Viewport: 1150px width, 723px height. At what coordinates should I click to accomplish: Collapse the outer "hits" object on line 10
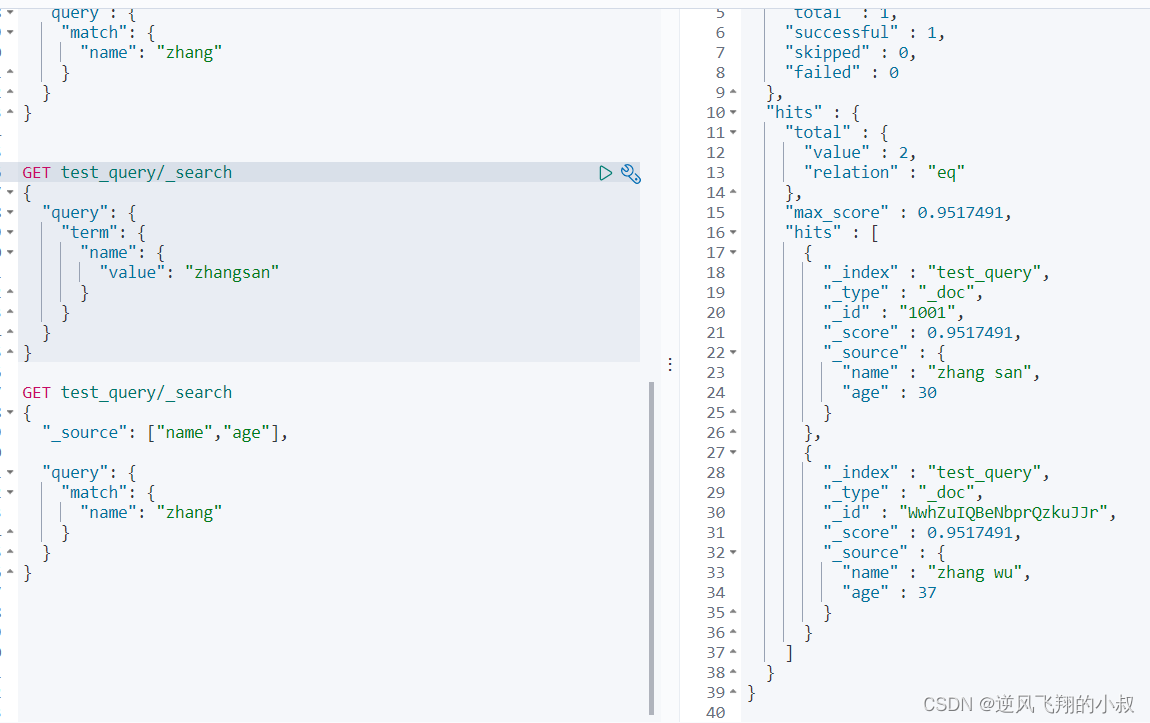tap(734, 113)
